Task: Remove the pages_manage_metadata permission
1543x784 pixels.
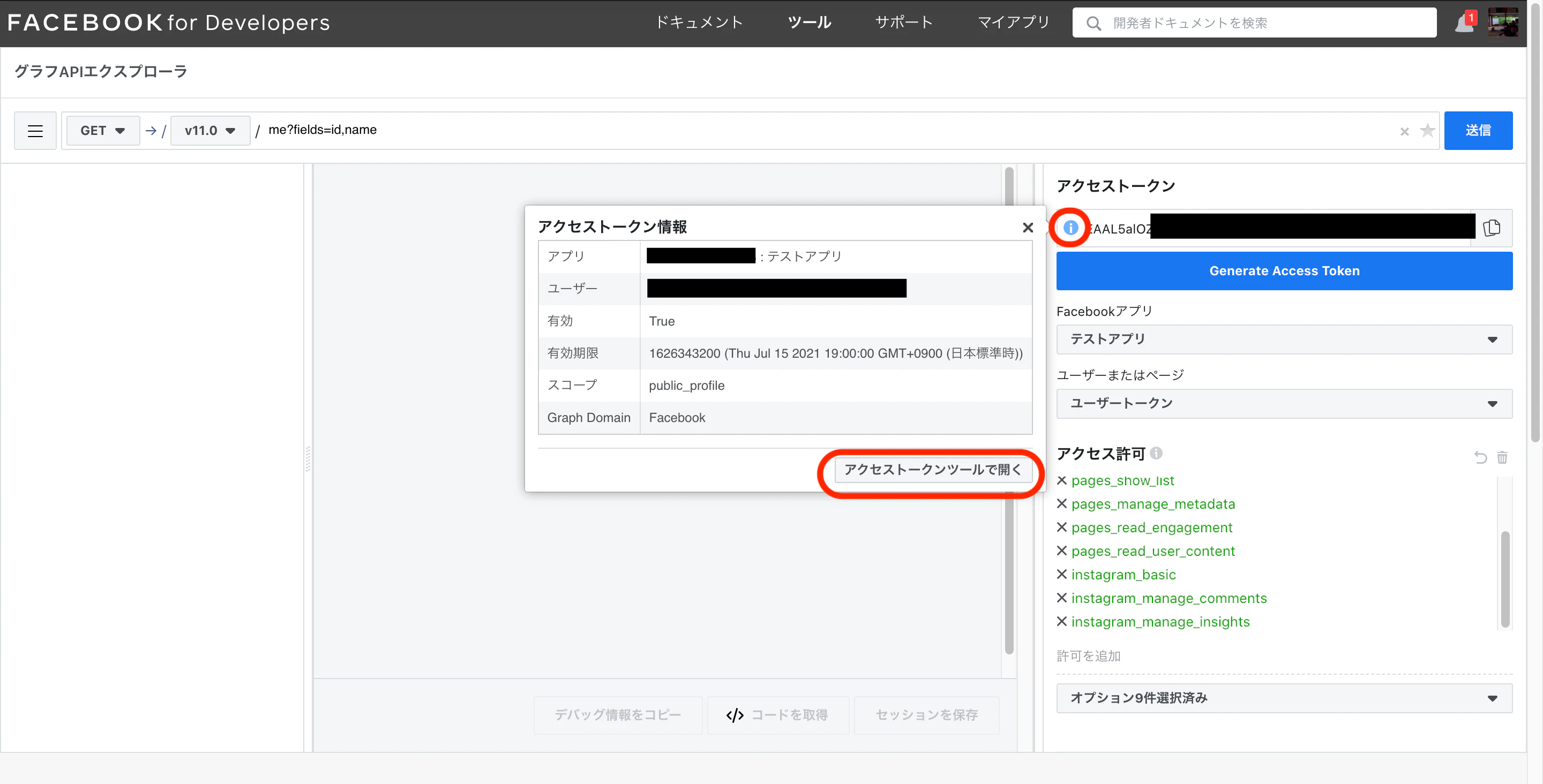Action: (1062, 504)
